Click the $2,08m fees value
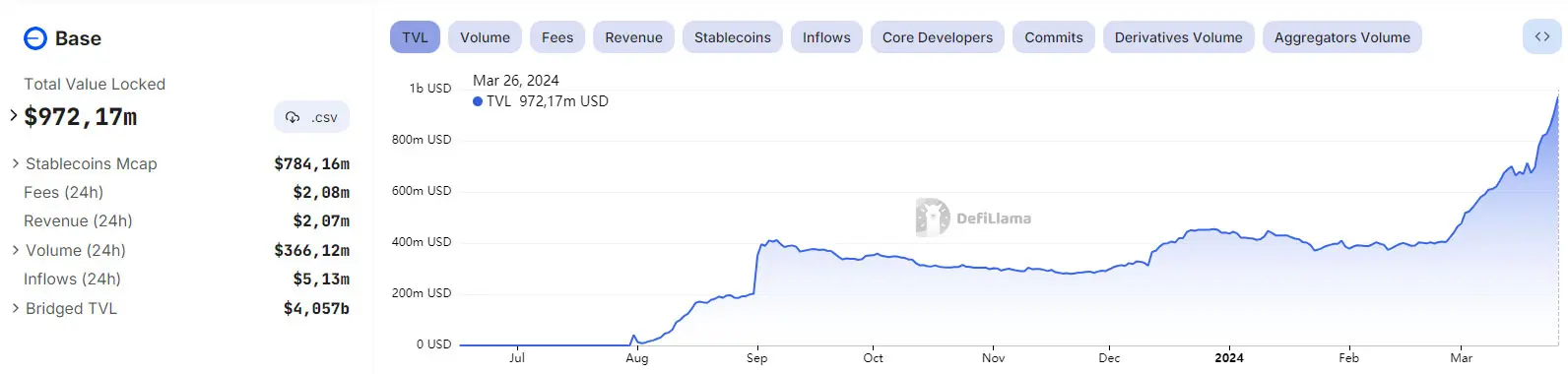Image resolution: width=1568 pixels, height=374 pixels. tap(321, 192)
